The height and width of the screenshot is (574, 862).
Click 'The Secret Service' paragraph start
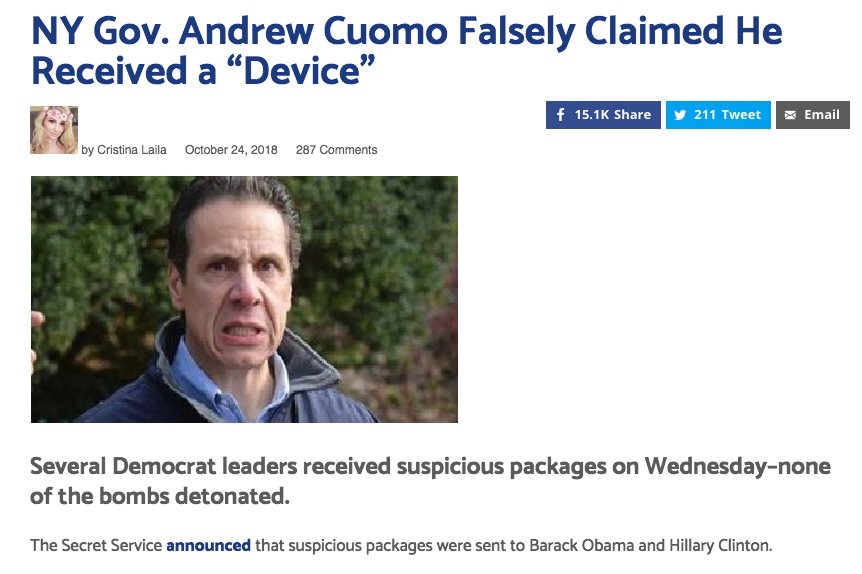point(96,545)
